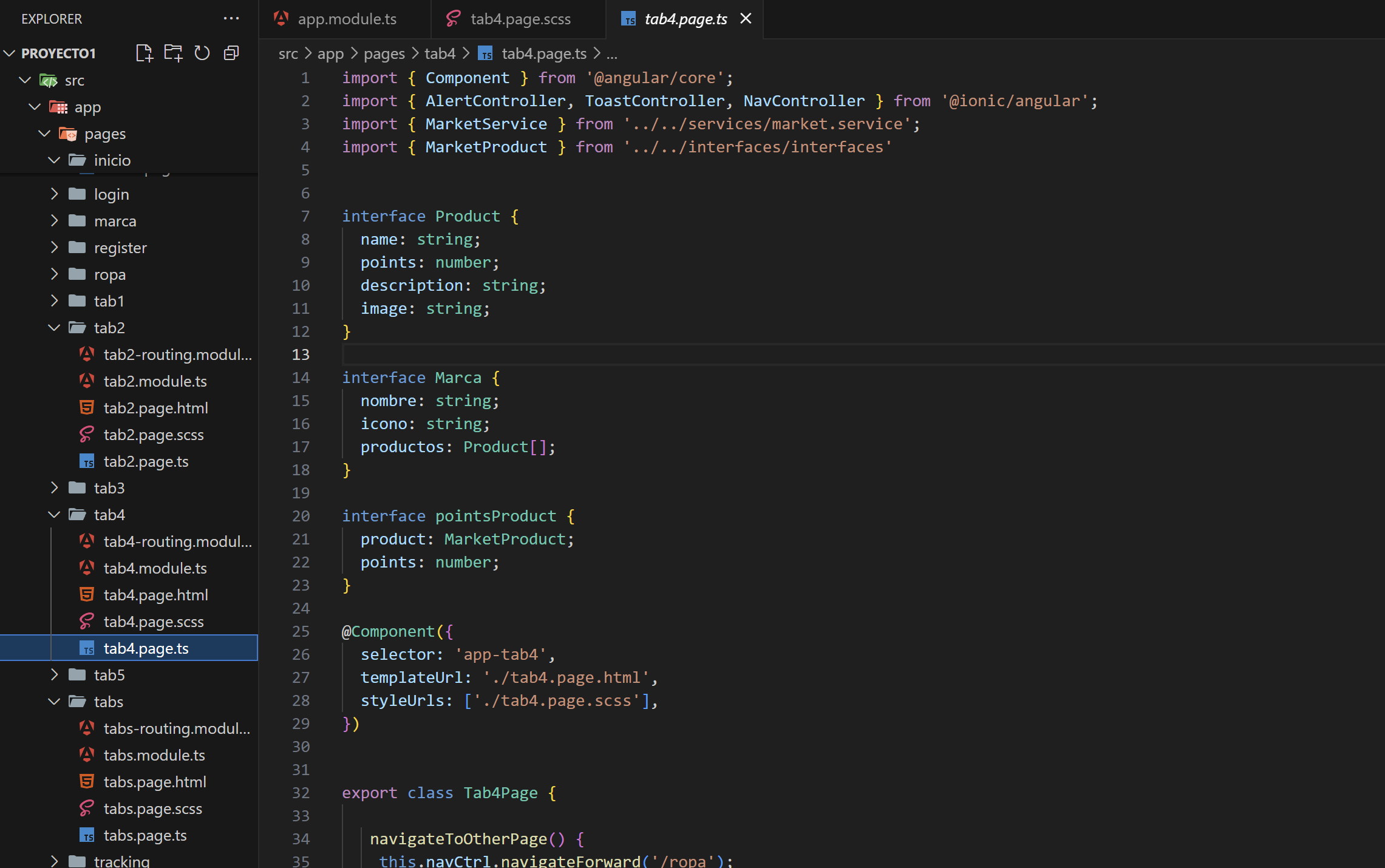Open tab4.page.scss file in tree
This screenshot has height=868, width=1385.
click(x=154, y=622)
